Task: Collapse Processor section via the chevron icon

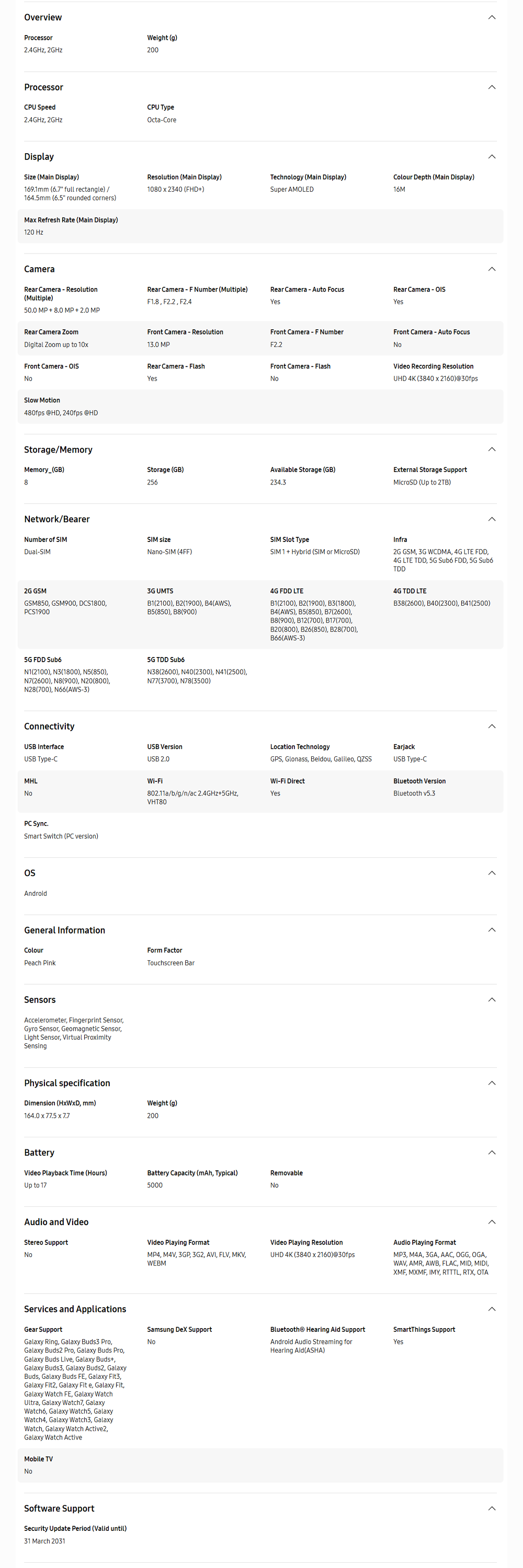Action: 492,87
